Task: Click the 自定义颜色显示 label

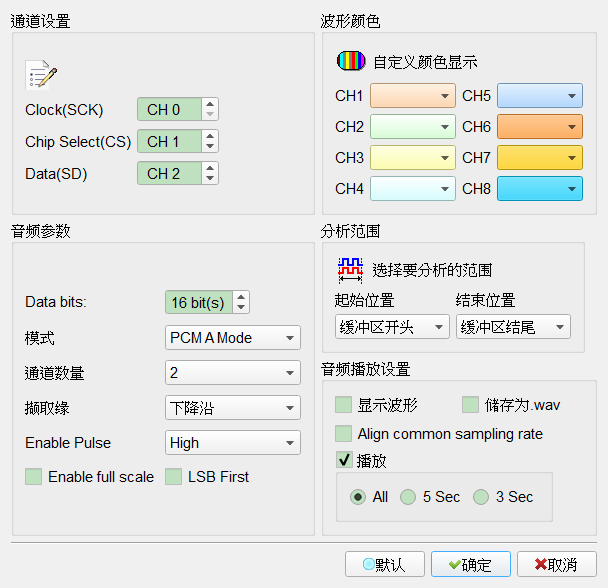Action: click(425, 62)
